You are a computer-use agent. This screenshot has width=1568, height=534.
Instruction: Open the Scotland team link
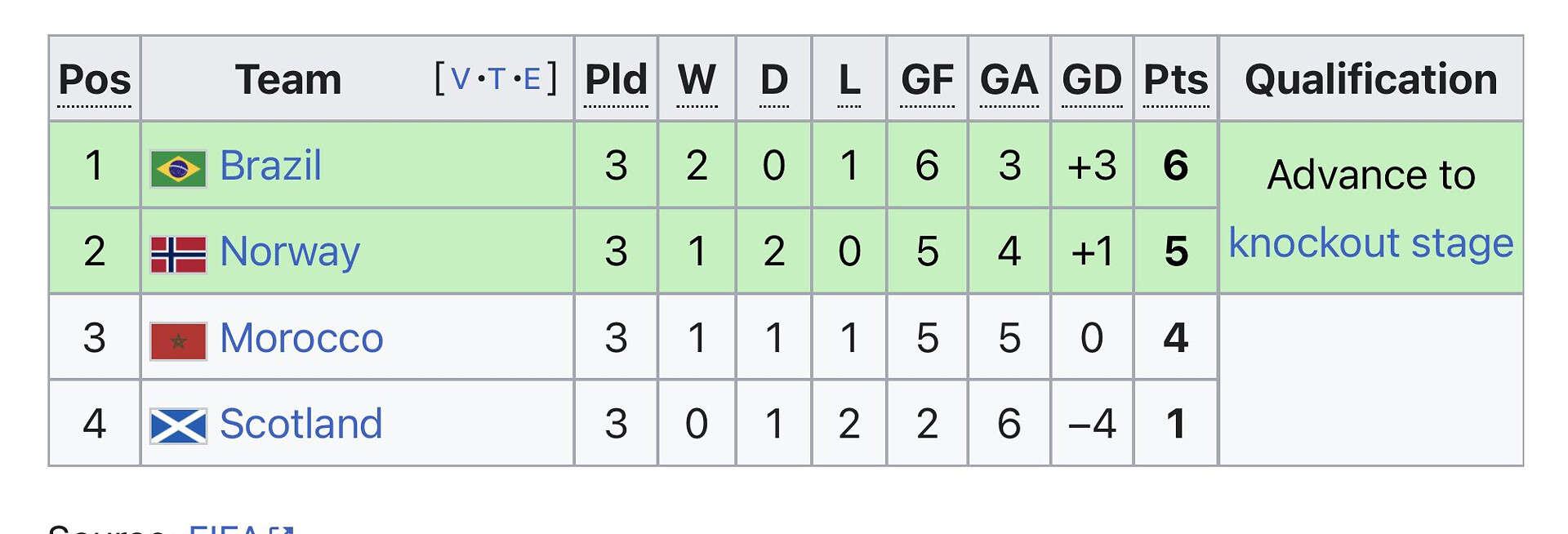[x=301, y=424]
